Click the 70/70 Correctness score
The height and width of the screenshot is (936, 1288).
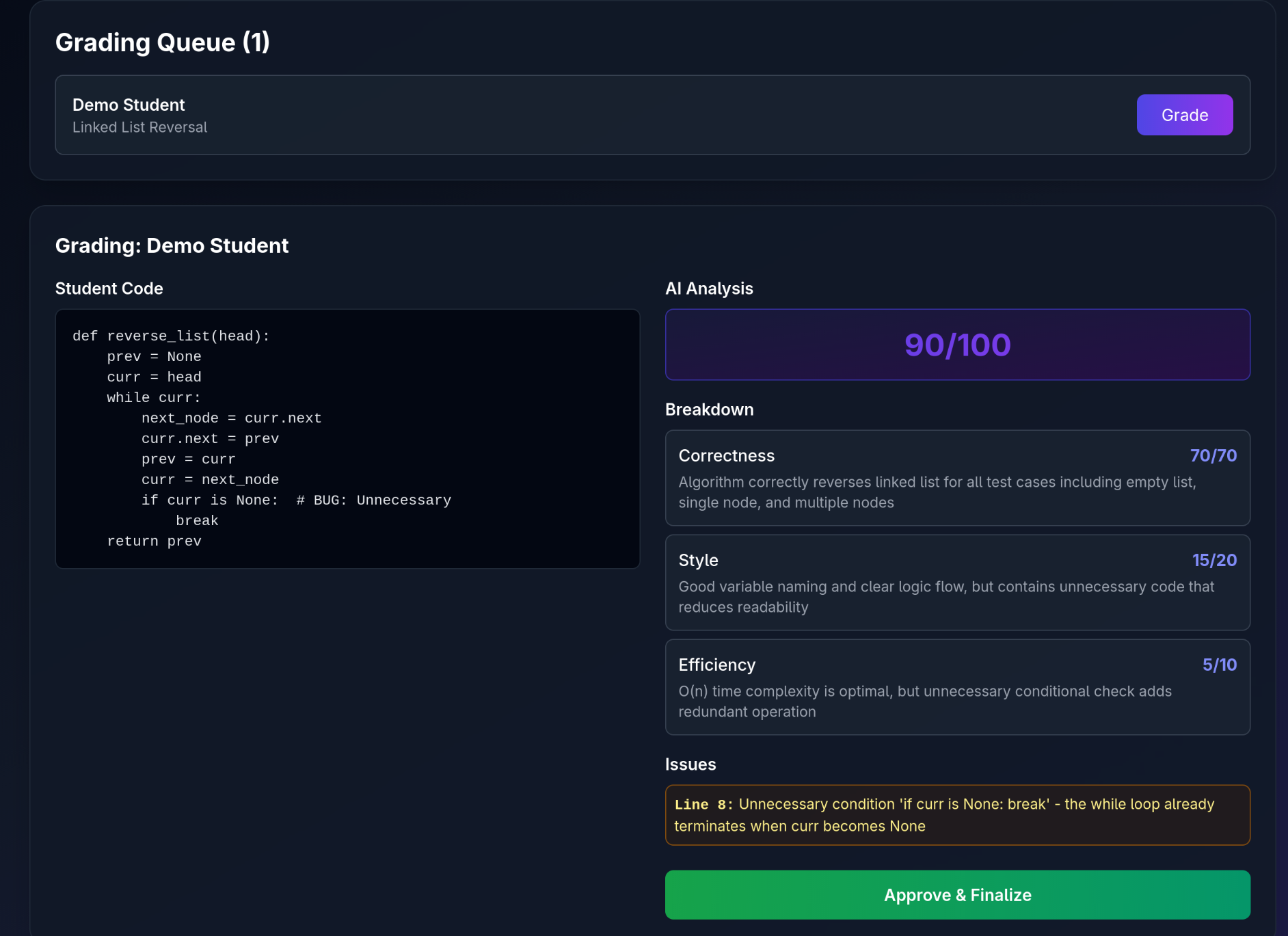pyautogui.click(x=1213, y=455)
